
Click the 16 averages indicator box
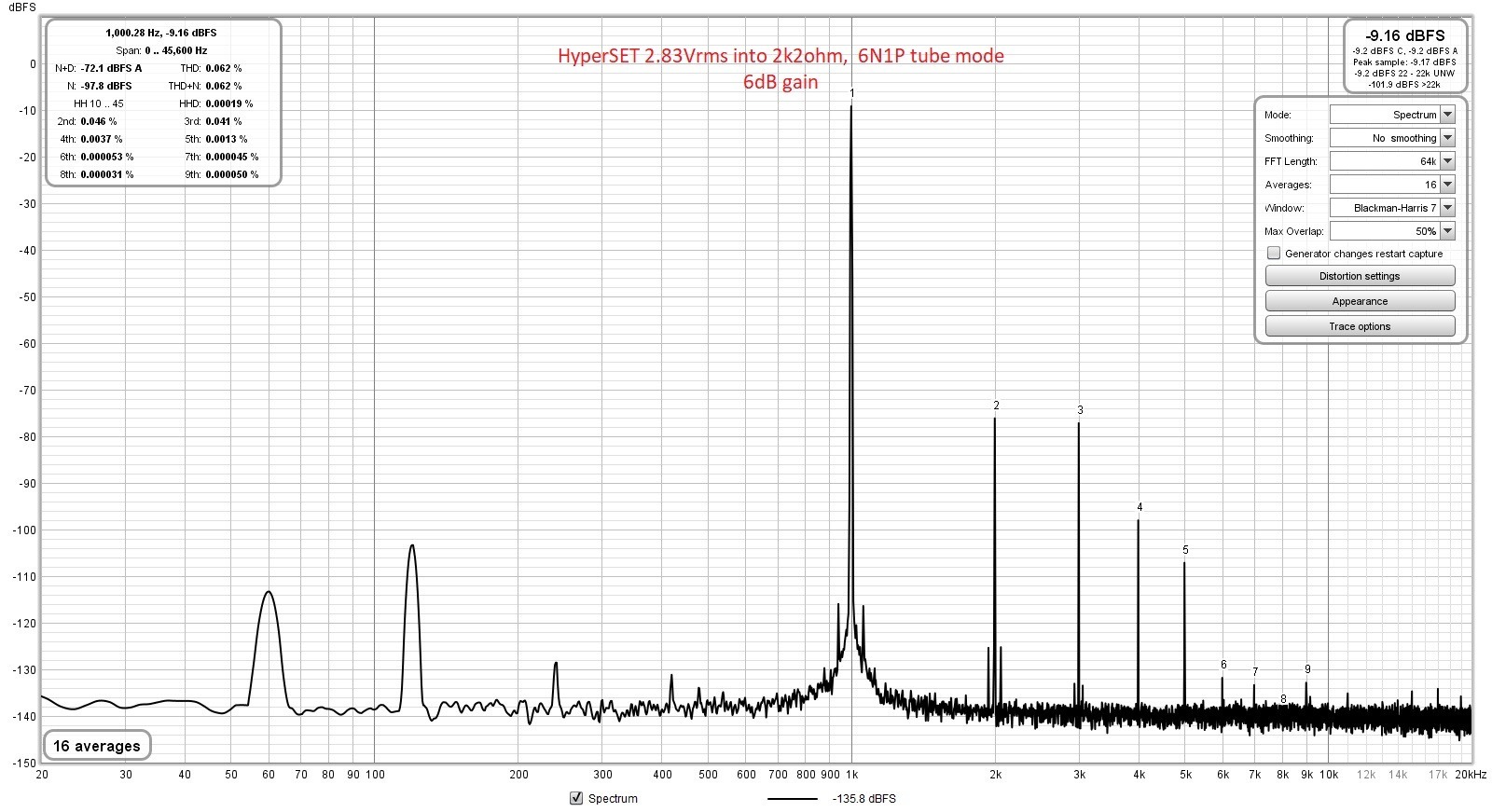pos(97,746)
